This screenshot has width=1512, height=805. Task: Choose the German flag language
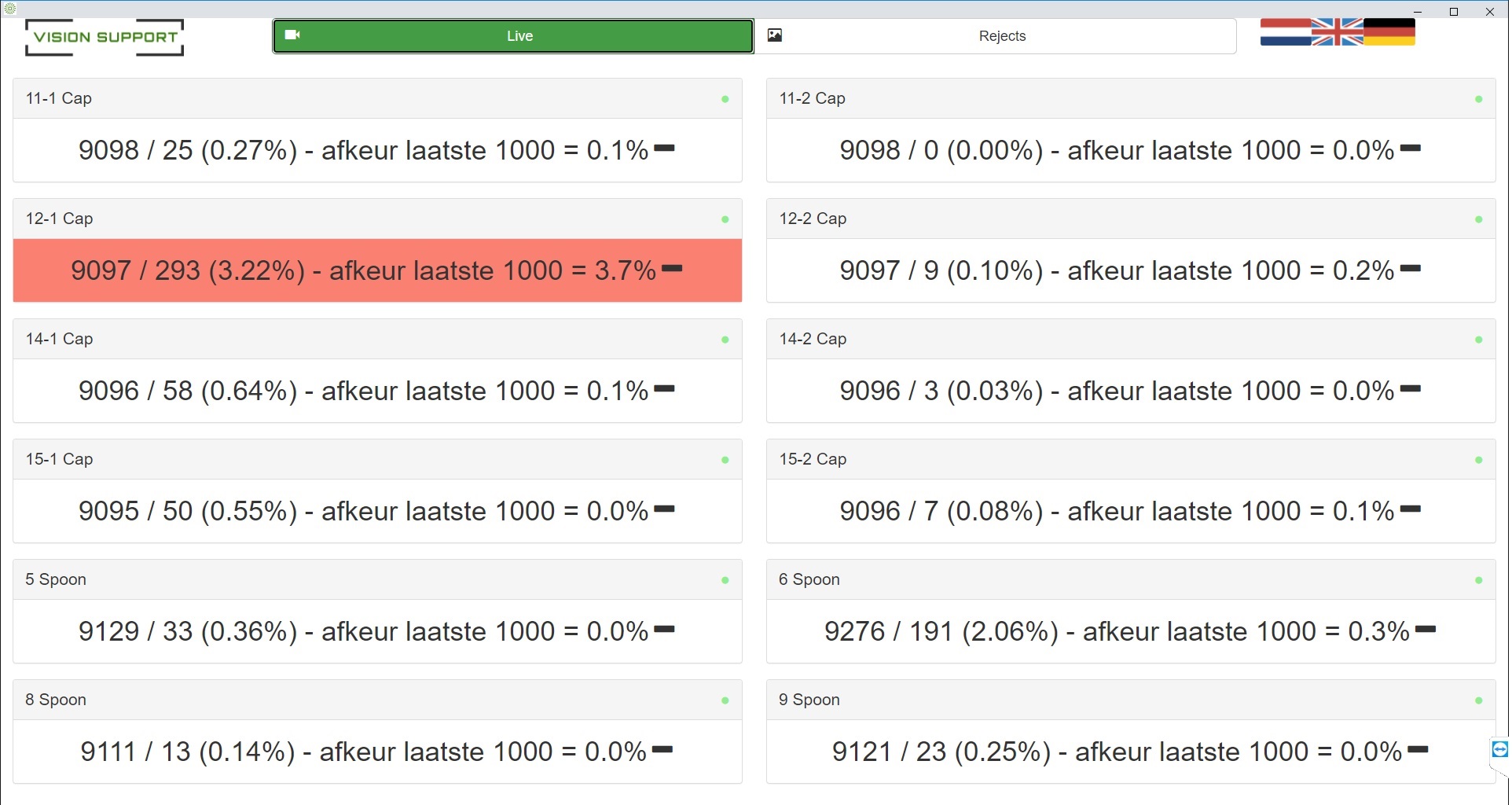[x=1389, y=32]
